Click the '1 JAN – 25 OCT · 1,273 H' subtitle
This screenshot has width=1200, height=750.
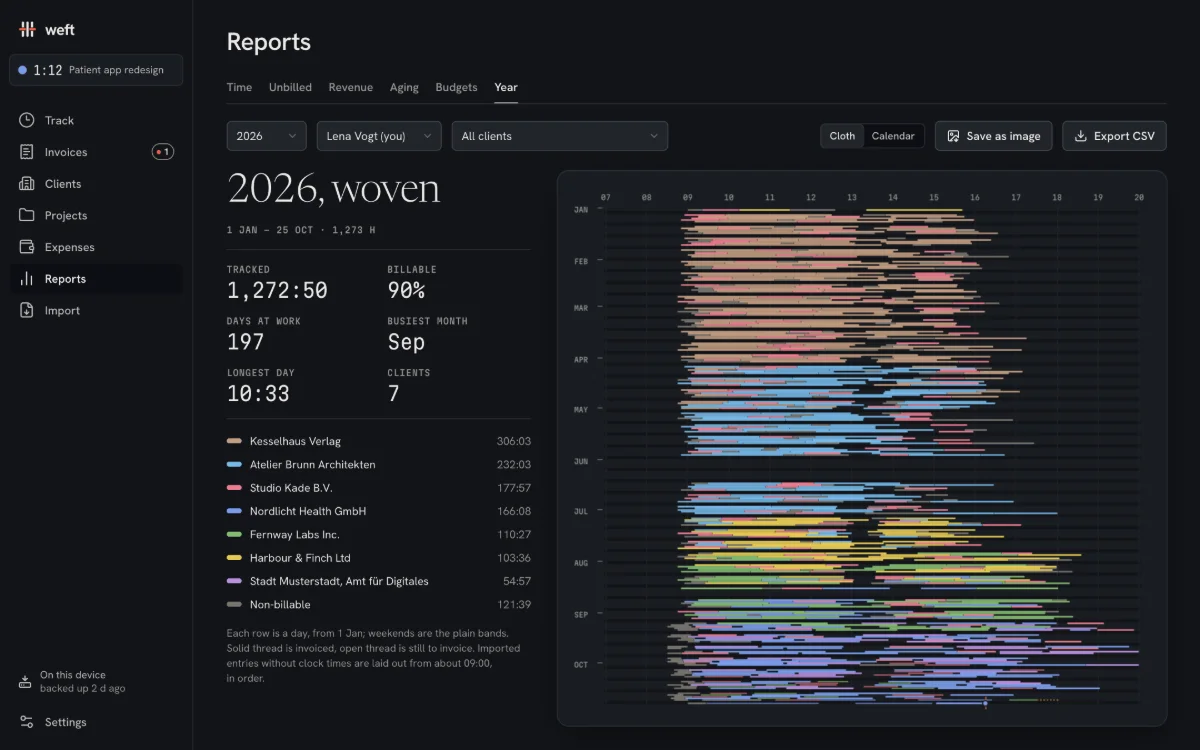[x=301, y=230]
